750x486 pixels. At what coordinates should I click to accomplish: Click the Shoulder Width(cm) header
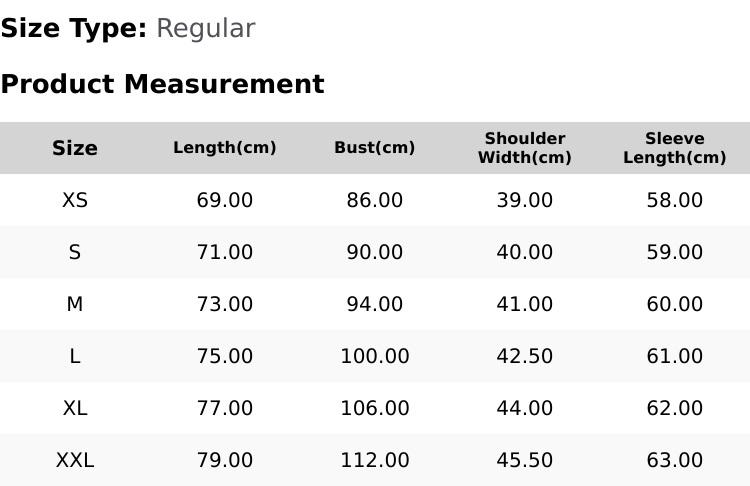pos(525,148)
